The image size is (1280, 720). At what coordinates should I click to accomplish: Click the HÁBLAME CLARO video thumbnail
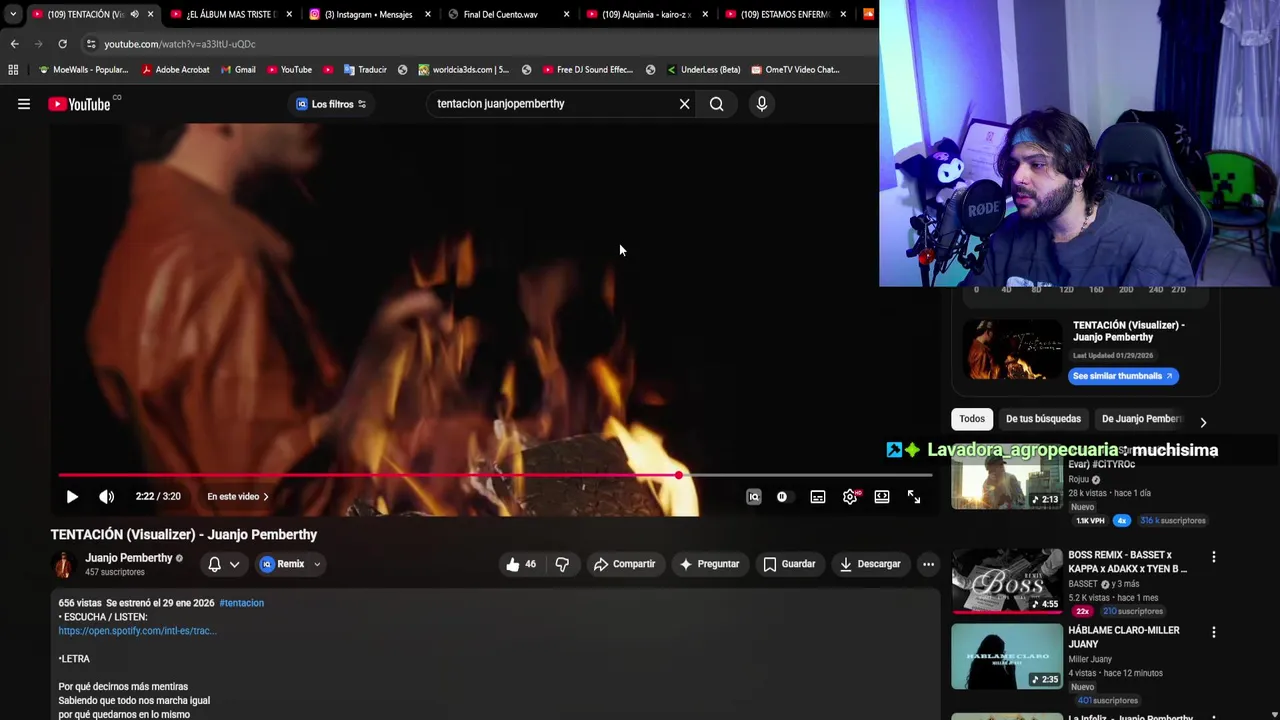coord(1007,656)
